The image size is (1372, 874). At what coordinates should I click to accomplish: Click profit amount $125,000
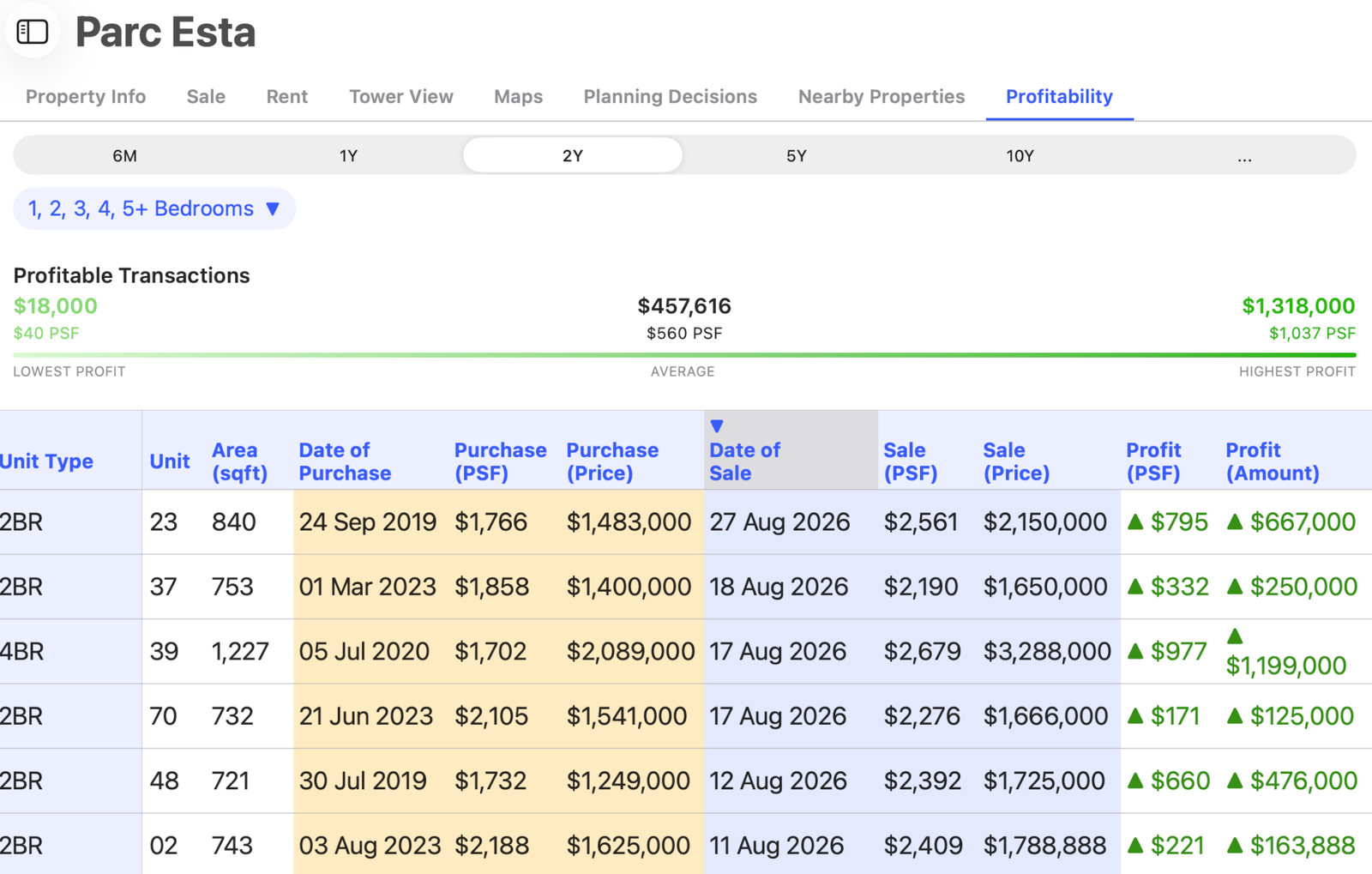tap(1302, 716)
